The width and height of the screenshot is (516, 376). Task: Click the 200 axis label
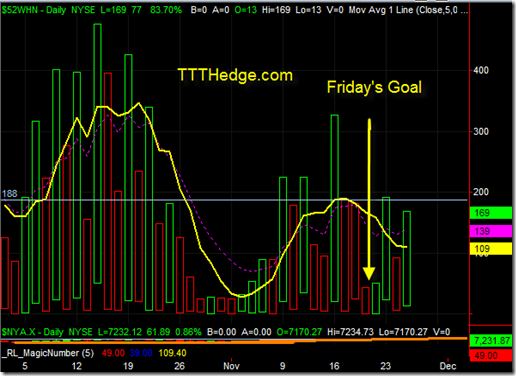pyautogui.click(x=481, y=192)
